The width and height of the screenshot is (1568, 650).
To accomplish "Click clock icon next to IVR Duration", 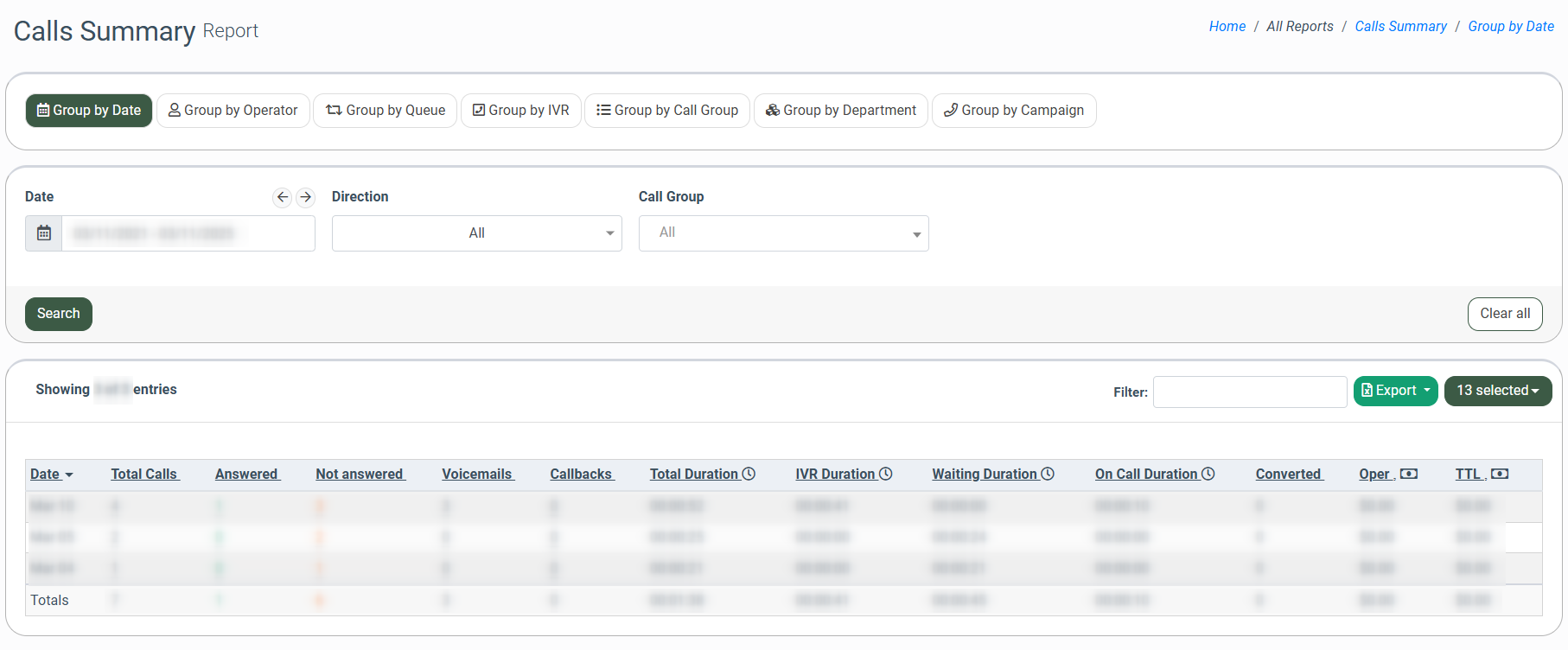I will click(x=886, y=474).
